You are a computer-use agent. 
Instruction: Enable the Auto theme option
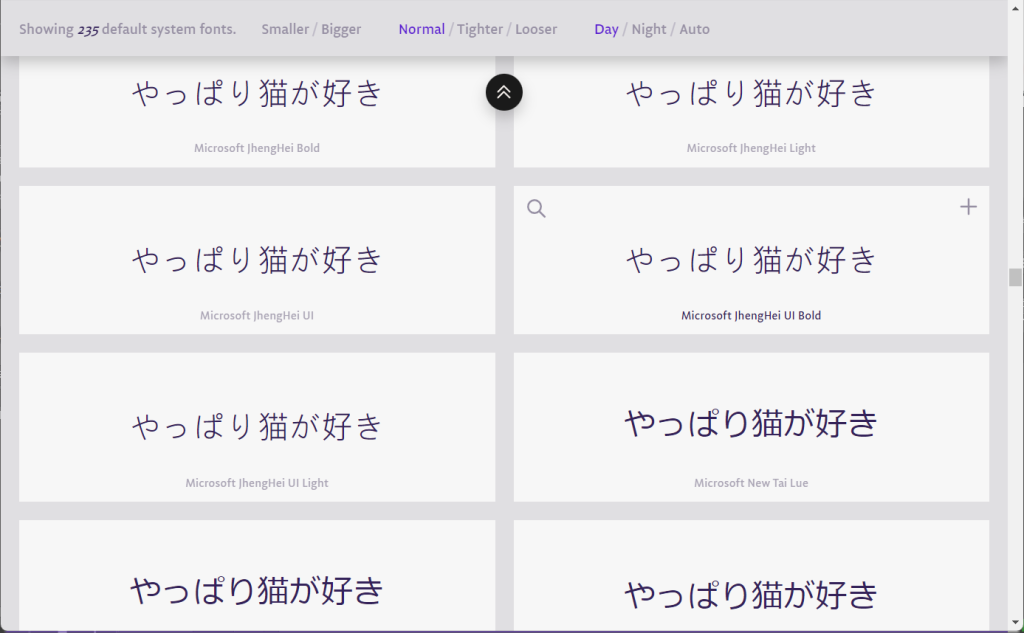(694, 29)
